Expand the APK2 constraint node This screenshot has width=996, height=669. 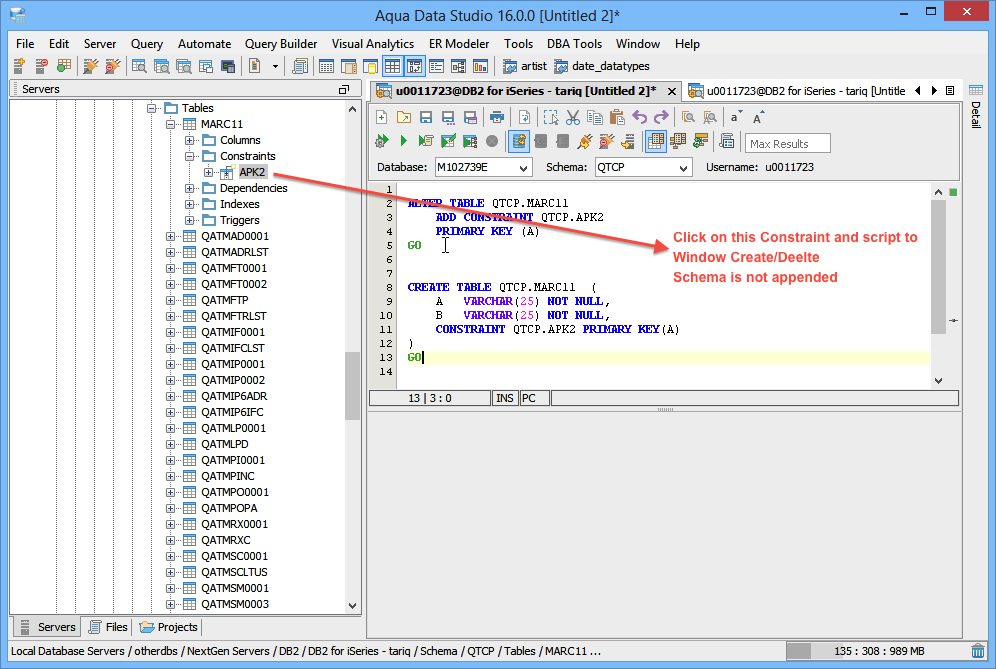pyautogui.click(x=208, y=172)
